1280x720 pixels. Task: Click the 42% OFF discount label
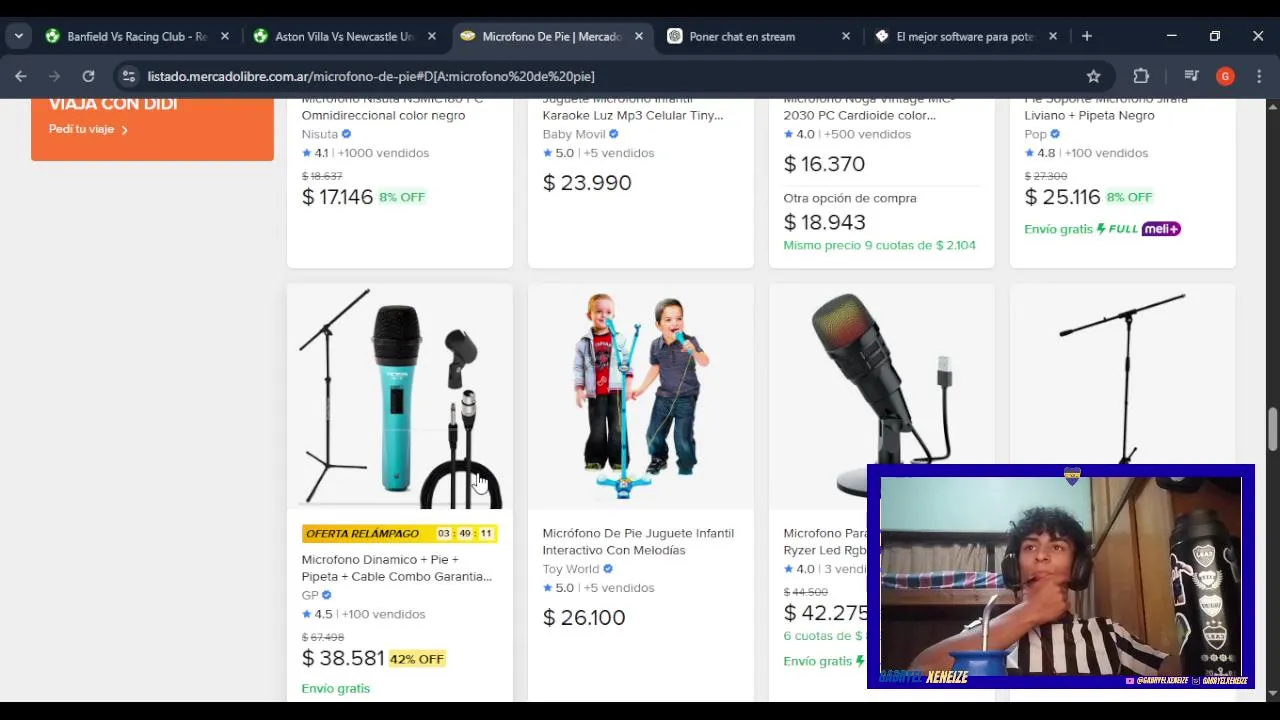(417, 659)
